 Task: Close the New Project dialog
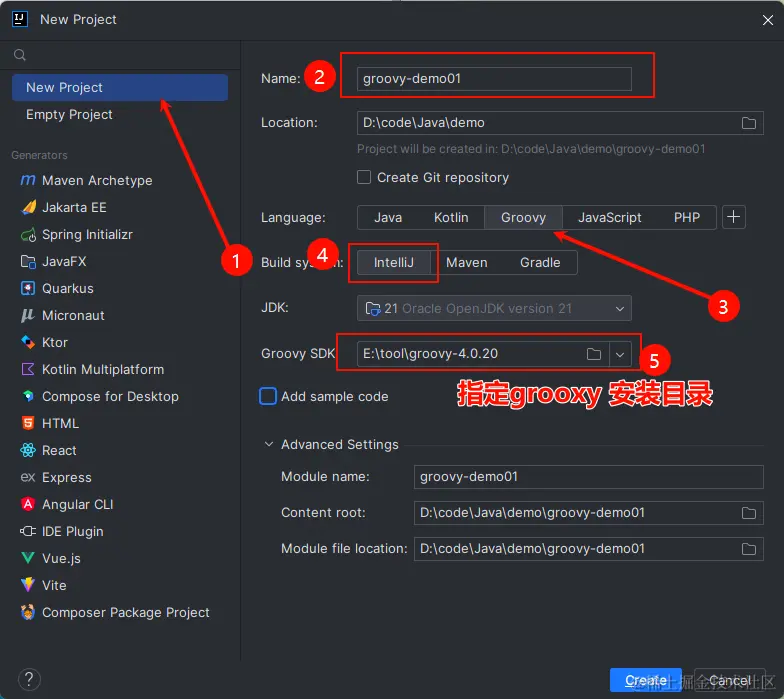768,20
